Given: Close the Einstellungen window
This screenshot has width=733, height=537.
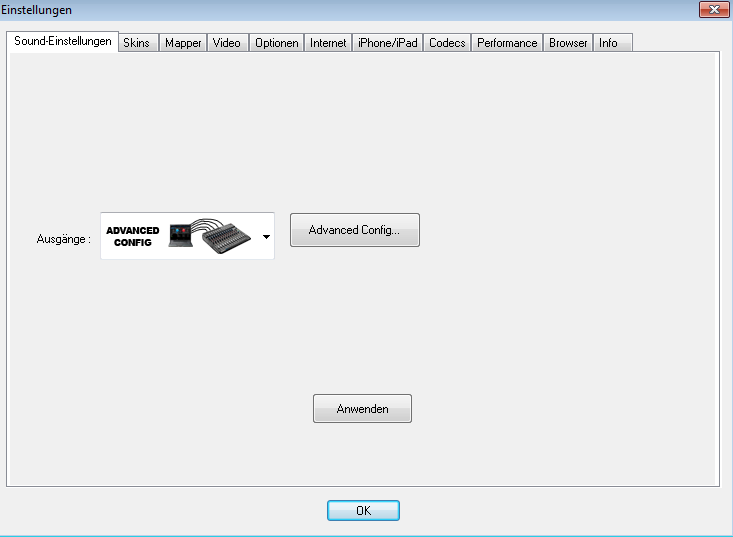Looking at the screenshot, I should point(713,9).
